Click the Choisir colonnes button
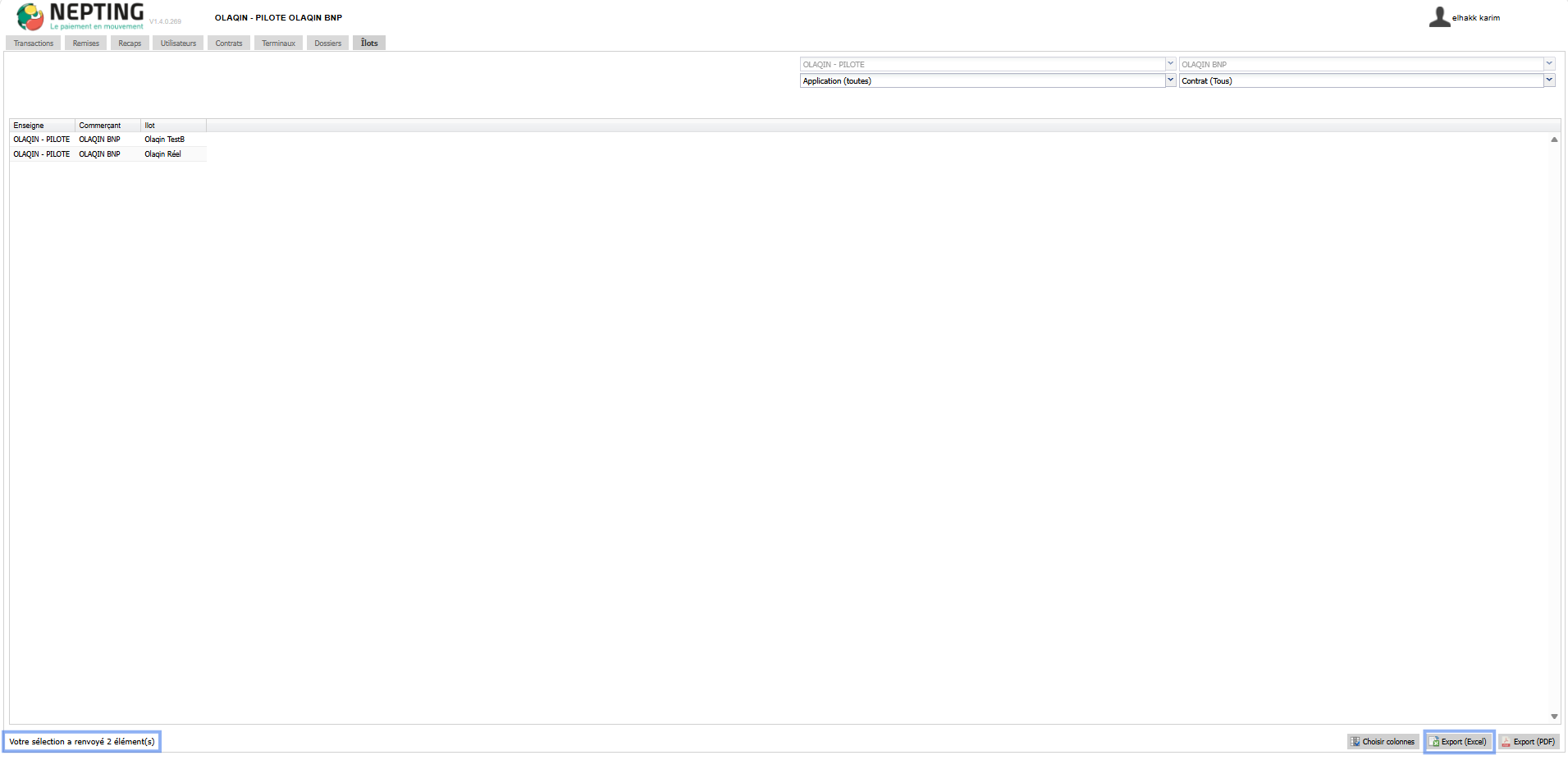 [x=1383, y=742]
